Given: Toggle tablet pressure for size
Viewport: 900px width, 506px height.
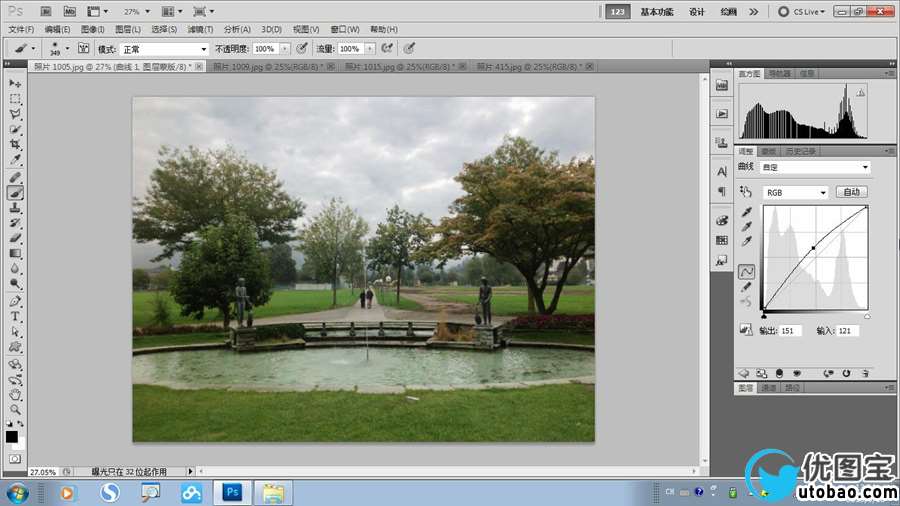Looking at the screenshot, I should click(x=409, y=49).
